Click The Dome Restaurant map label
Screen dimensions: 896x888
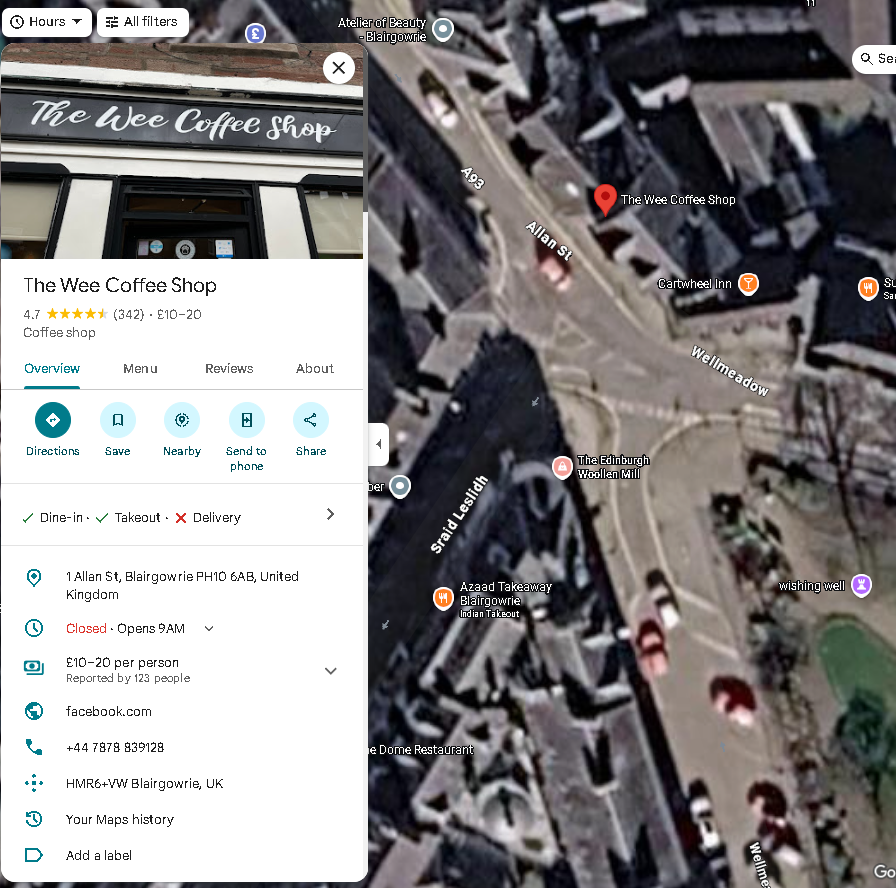click(421, 750)
